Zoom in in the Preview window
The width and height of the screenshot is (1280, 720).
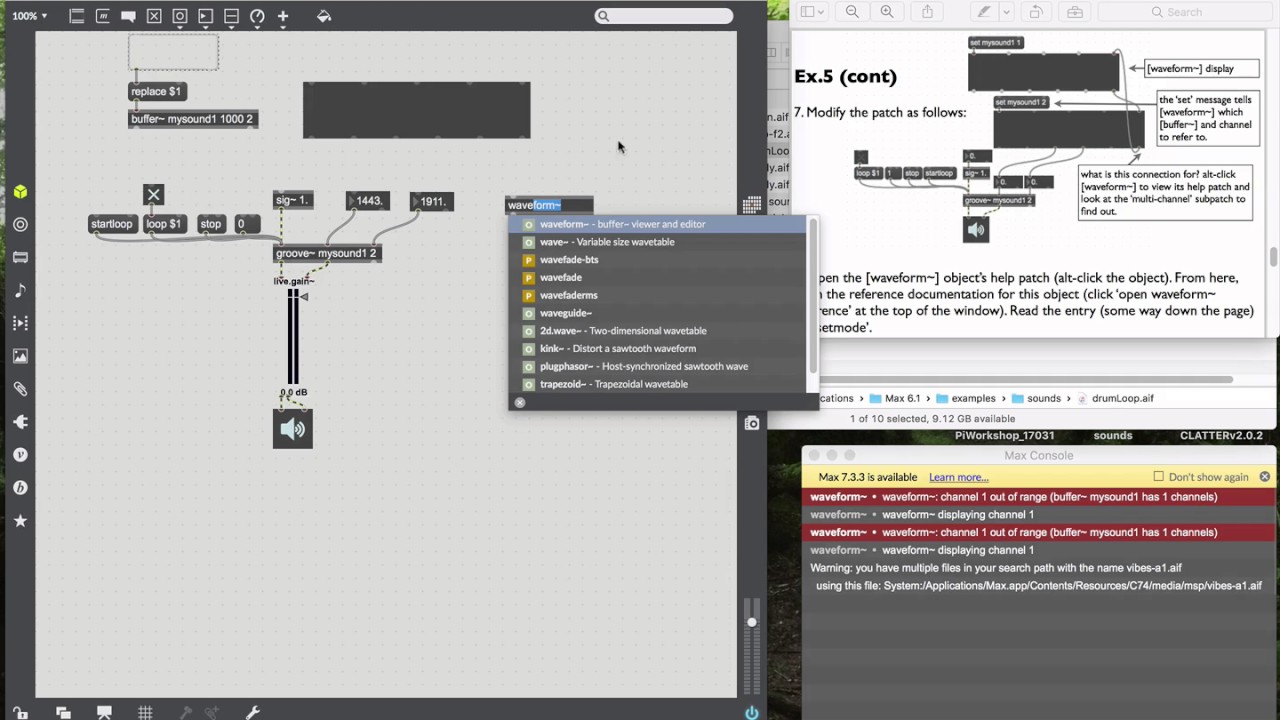tap(887, 12)
